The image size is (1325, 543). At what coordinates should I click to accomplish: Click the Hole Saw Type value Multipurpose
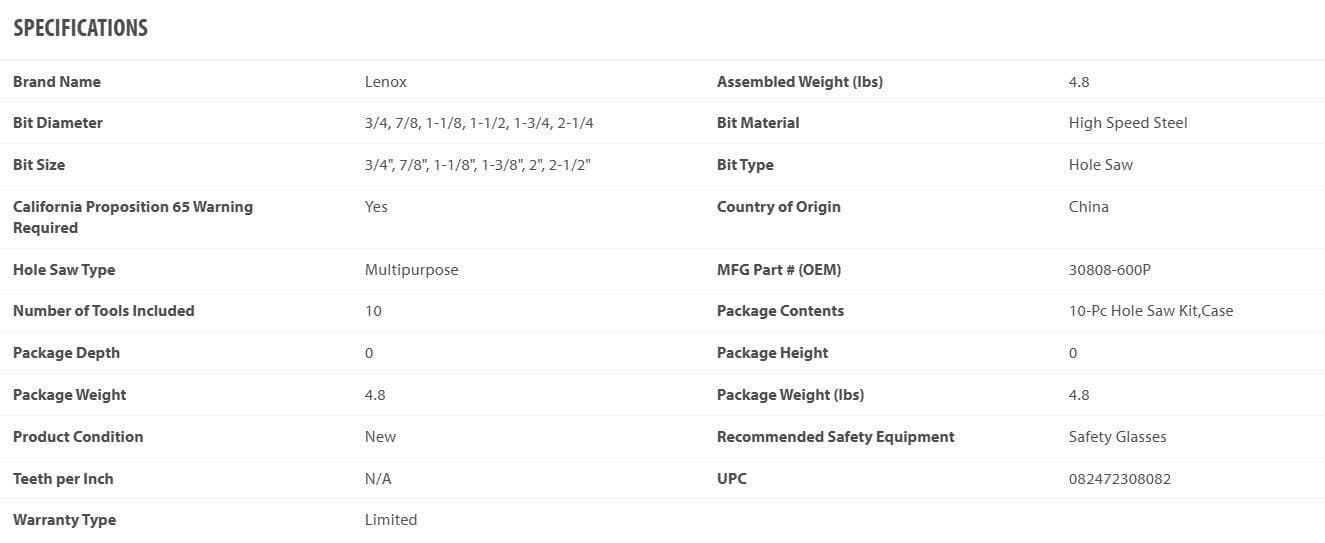[412, 270]
